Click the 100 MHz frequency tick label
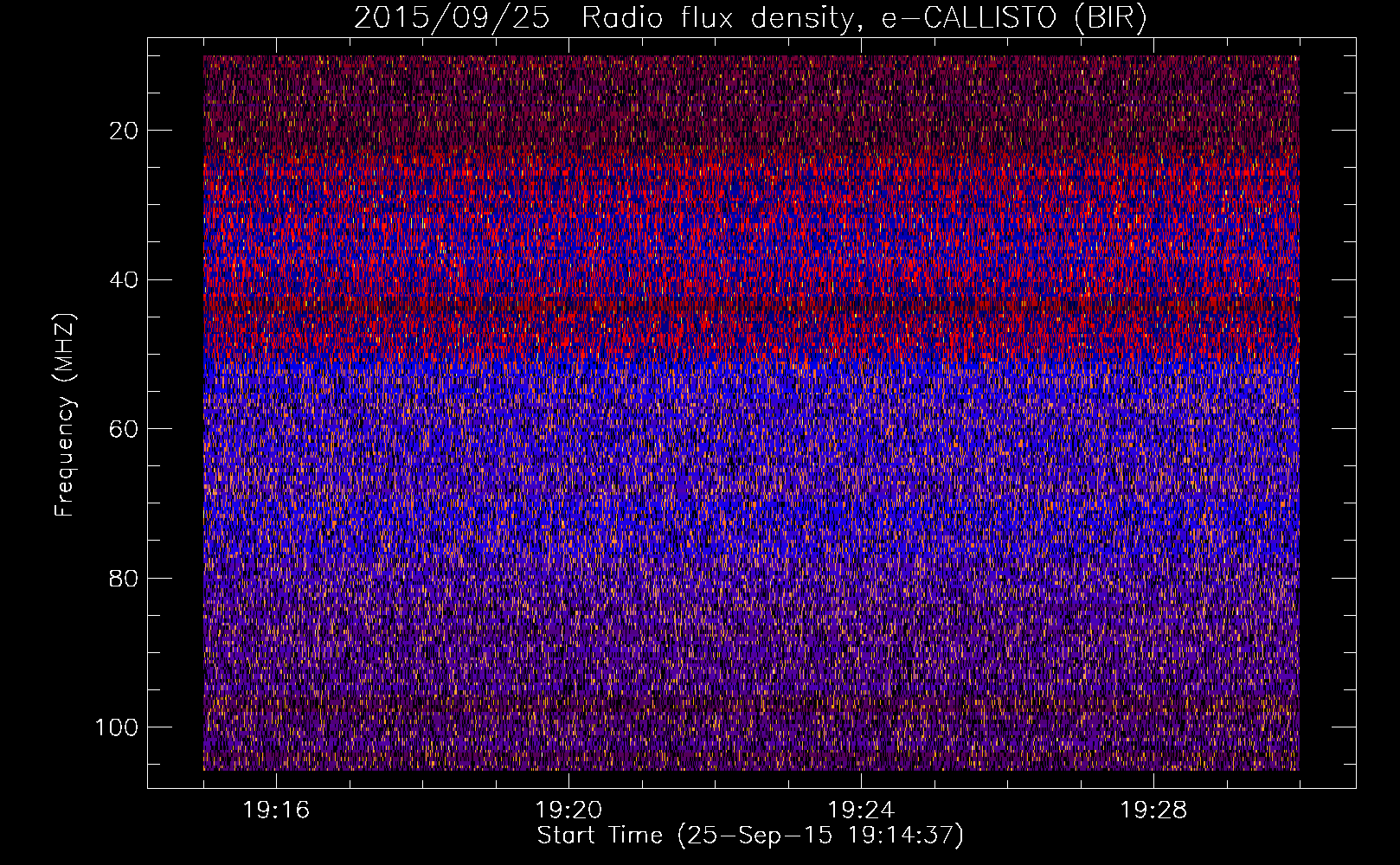The image size is (1400, 865). coord(118,727)
